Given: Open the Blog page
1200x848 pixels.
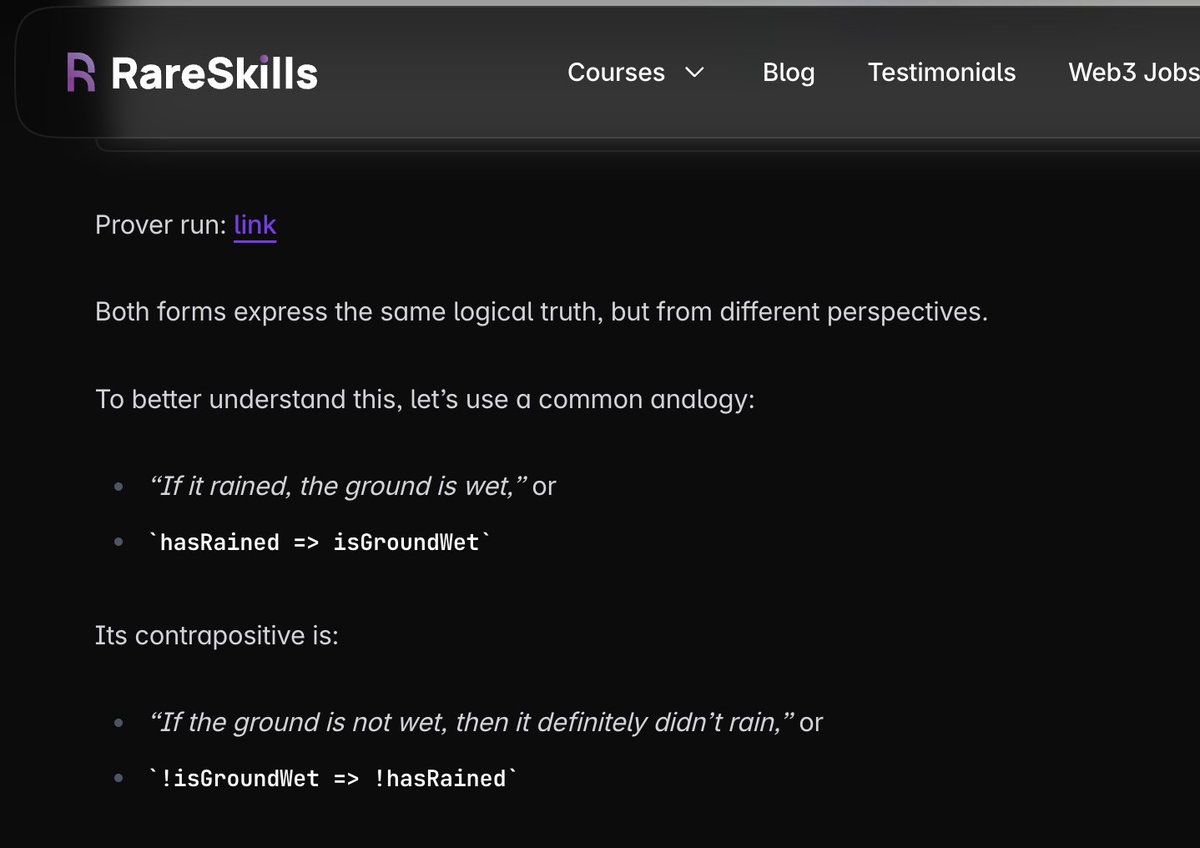Looking at the screenshot, I should [x=788, y=72].
